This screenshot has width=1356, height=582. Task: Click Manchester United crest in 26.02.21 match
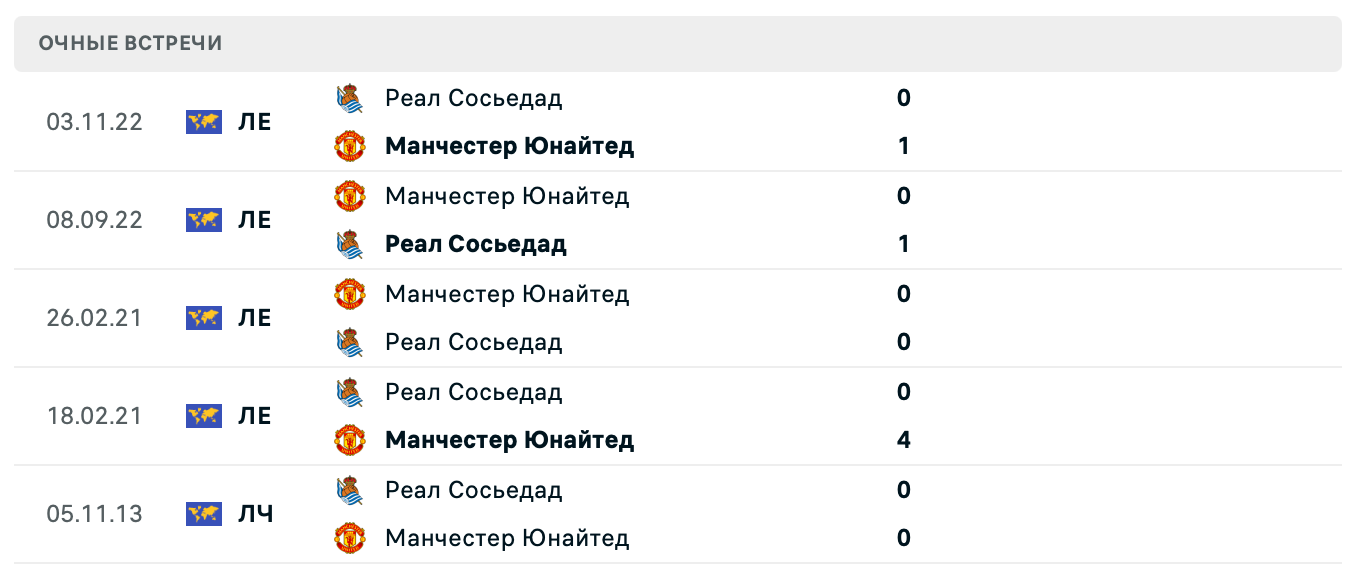[349, 294]
